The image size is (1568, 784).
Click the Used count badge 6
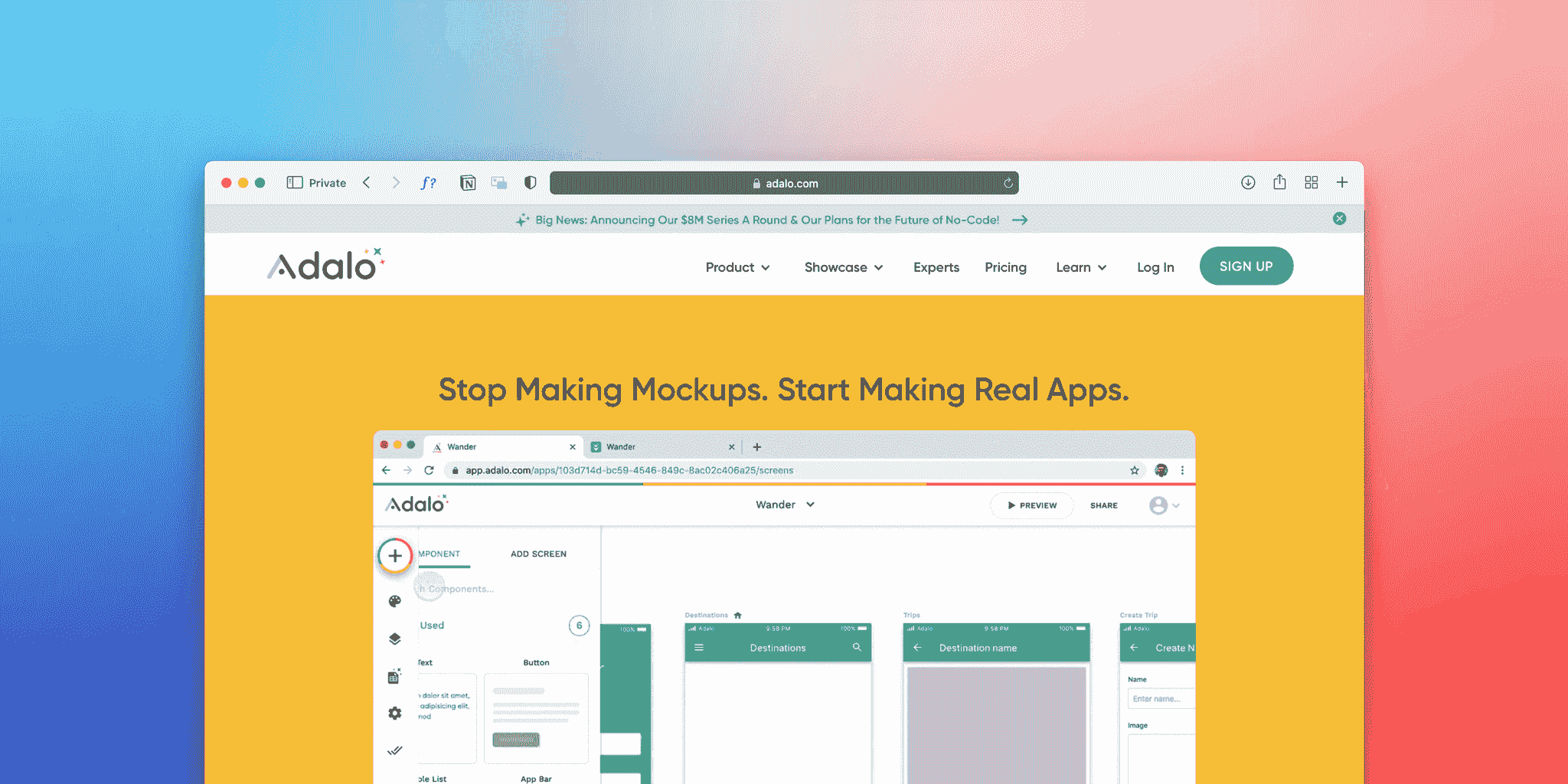[579, 626]
